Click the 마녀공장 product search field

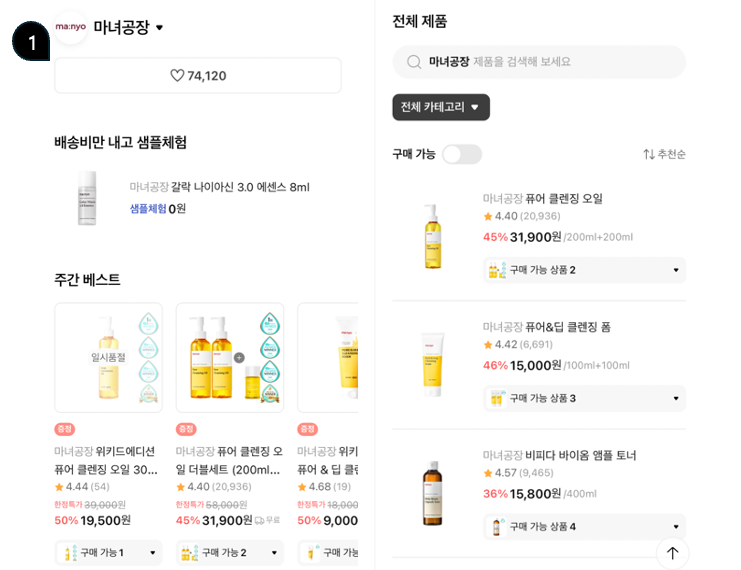[x=539, y=62]
